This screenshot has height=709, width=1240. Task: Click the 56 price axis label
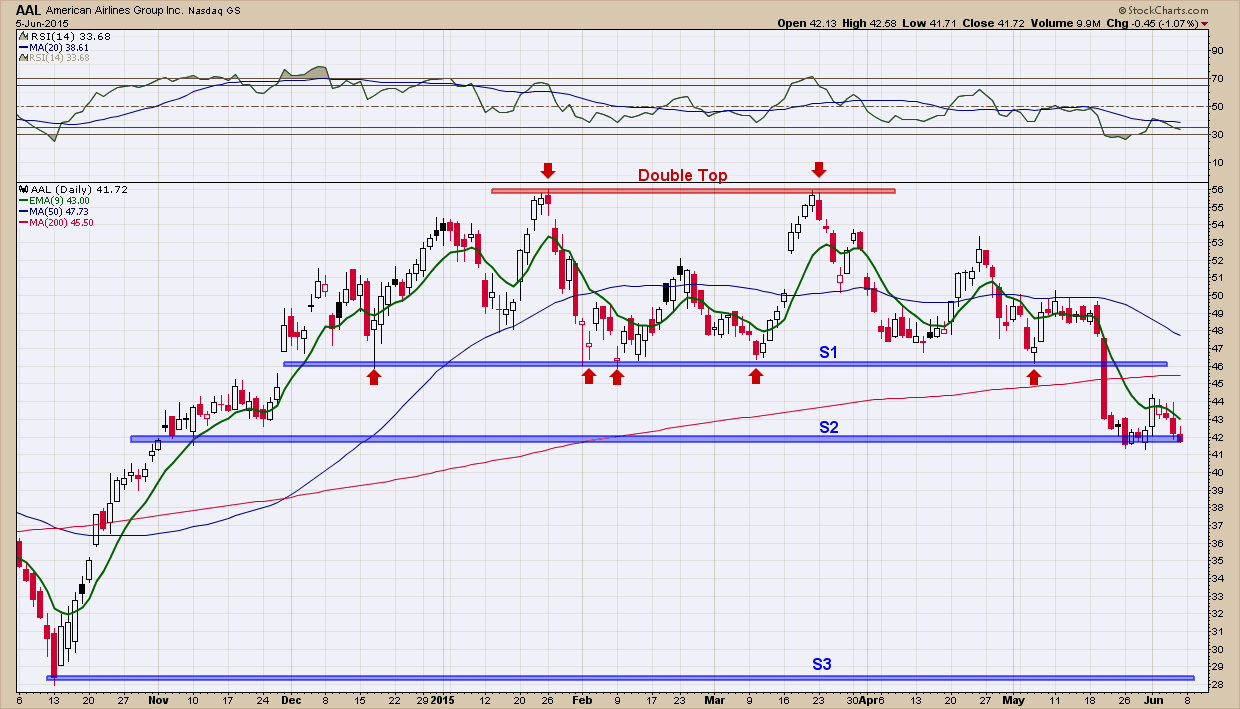coord(1217,190)
